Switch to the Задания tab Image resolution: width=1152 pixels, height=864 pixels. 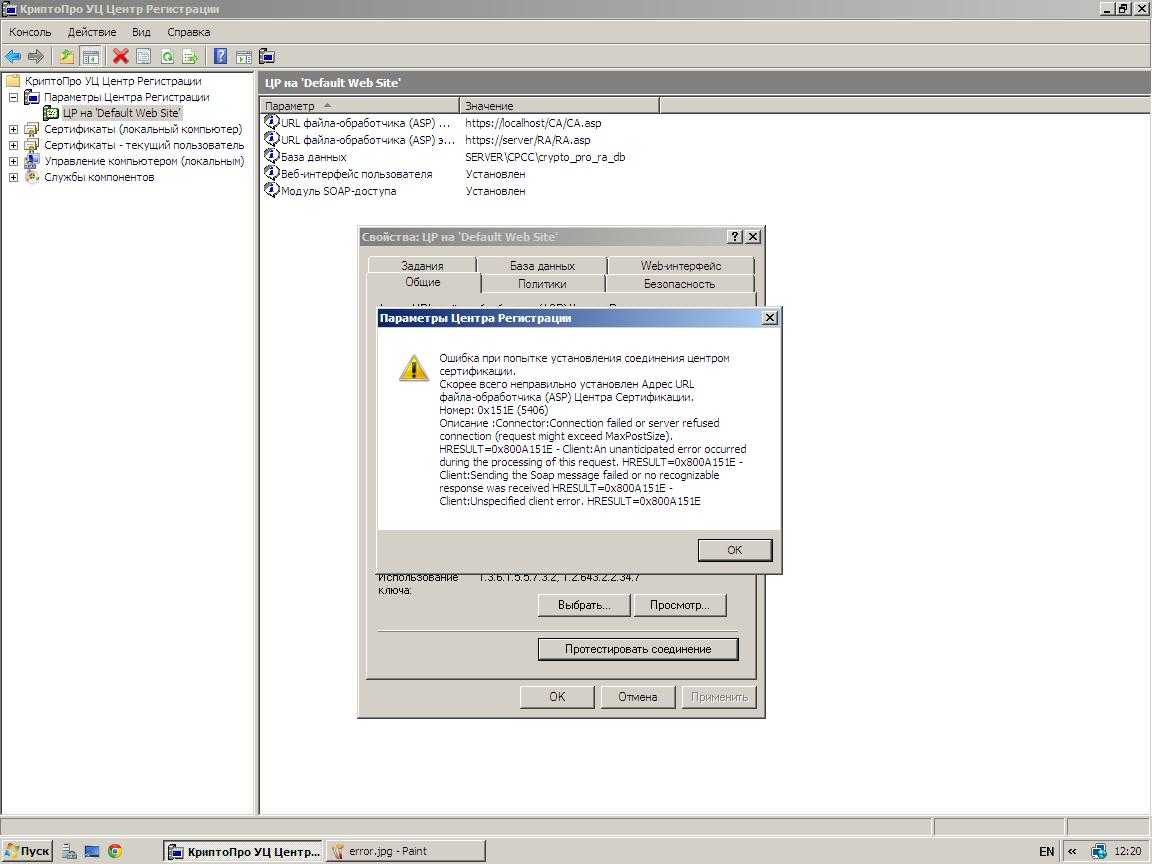(x=422, y=265)
